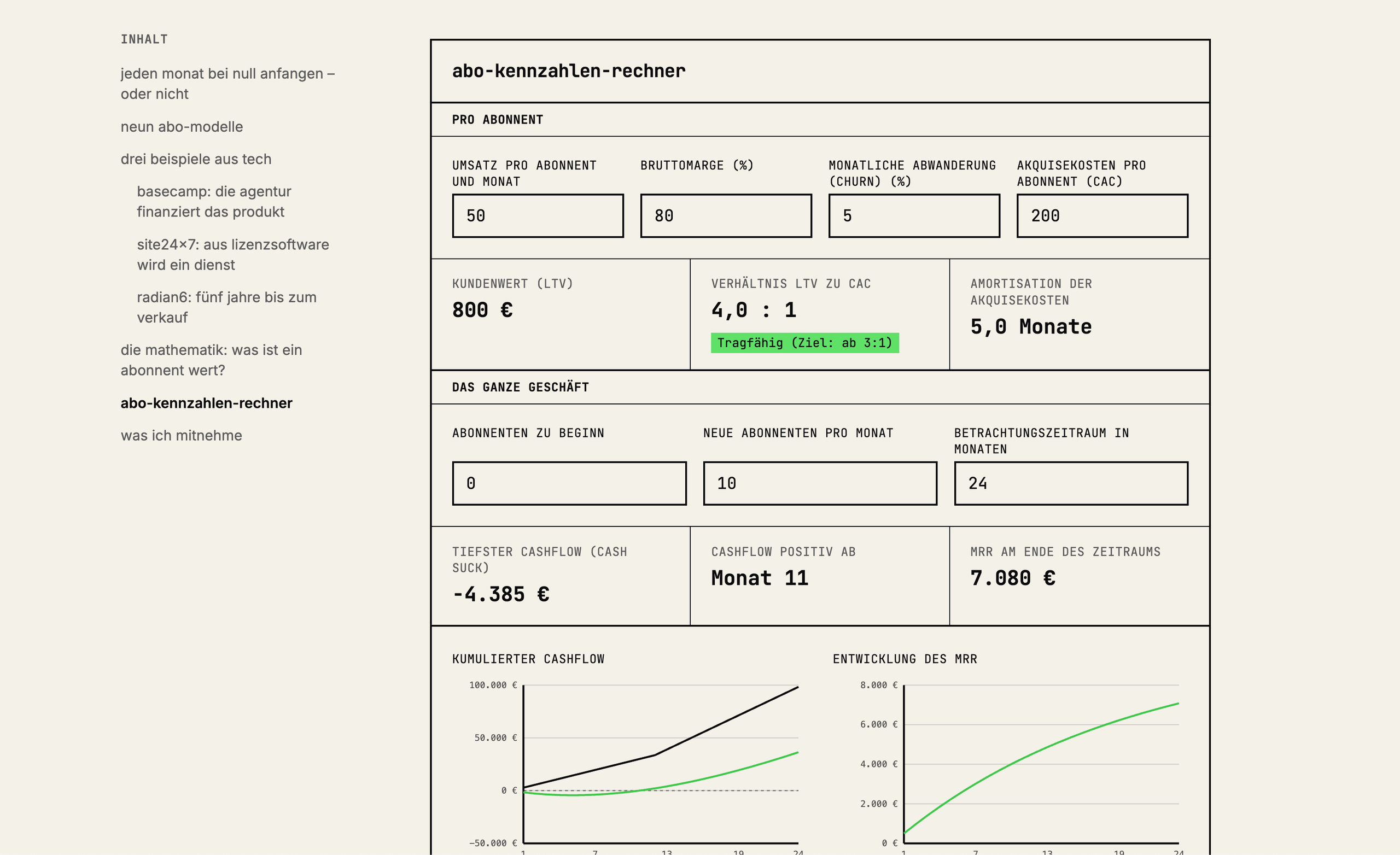The width and height of the screenshot is (1400, 855).
Task: Select the Akquisekosten (CAC) input box
Action: [1102, 216]
